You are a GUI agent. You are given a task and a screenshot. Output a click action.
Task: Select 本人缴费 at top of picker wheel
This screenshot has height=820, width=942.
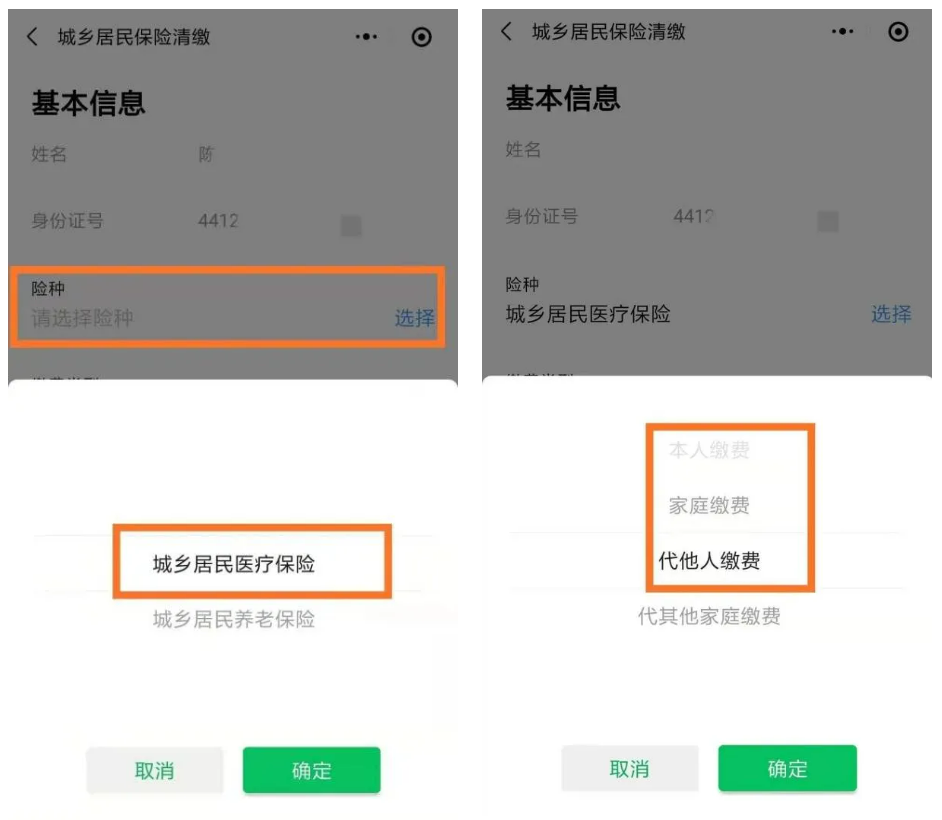tap(710, 450)
